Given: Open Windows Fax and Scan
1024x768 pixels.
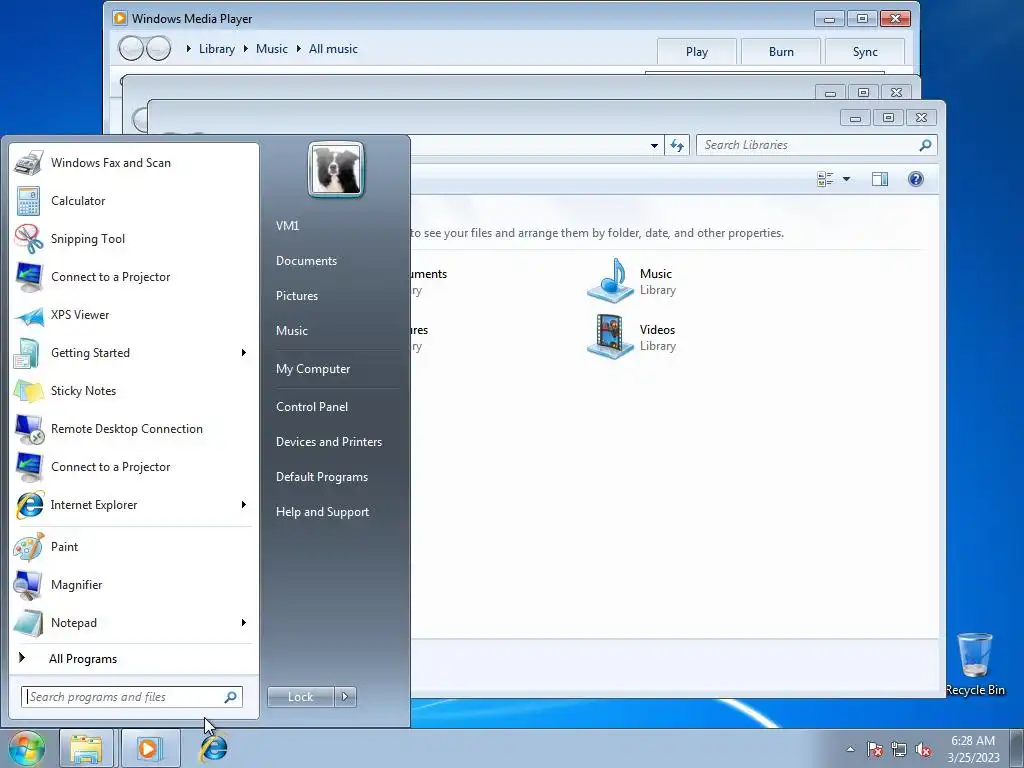Looking at the screenshot, I should click(134, 163).
